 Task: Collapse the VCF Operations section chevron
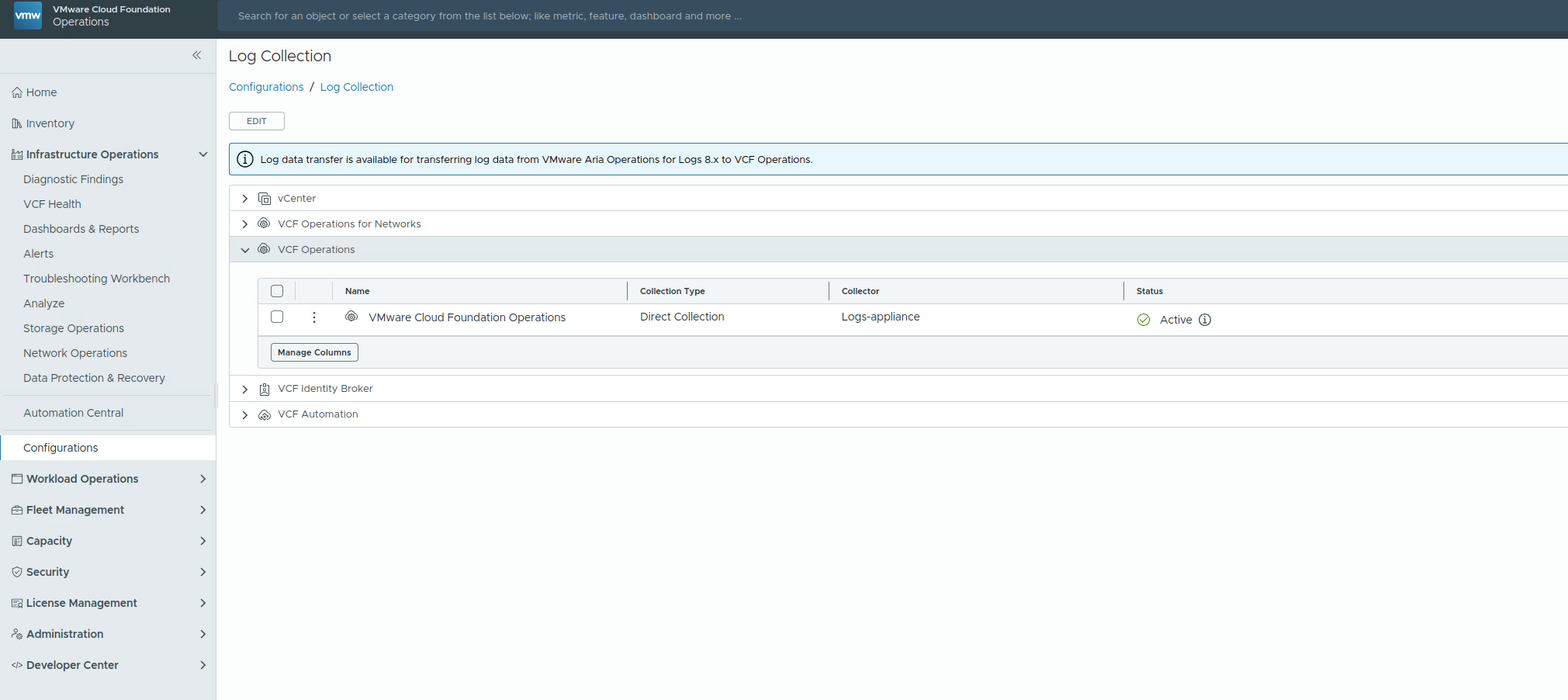click(x=245, y=250)
